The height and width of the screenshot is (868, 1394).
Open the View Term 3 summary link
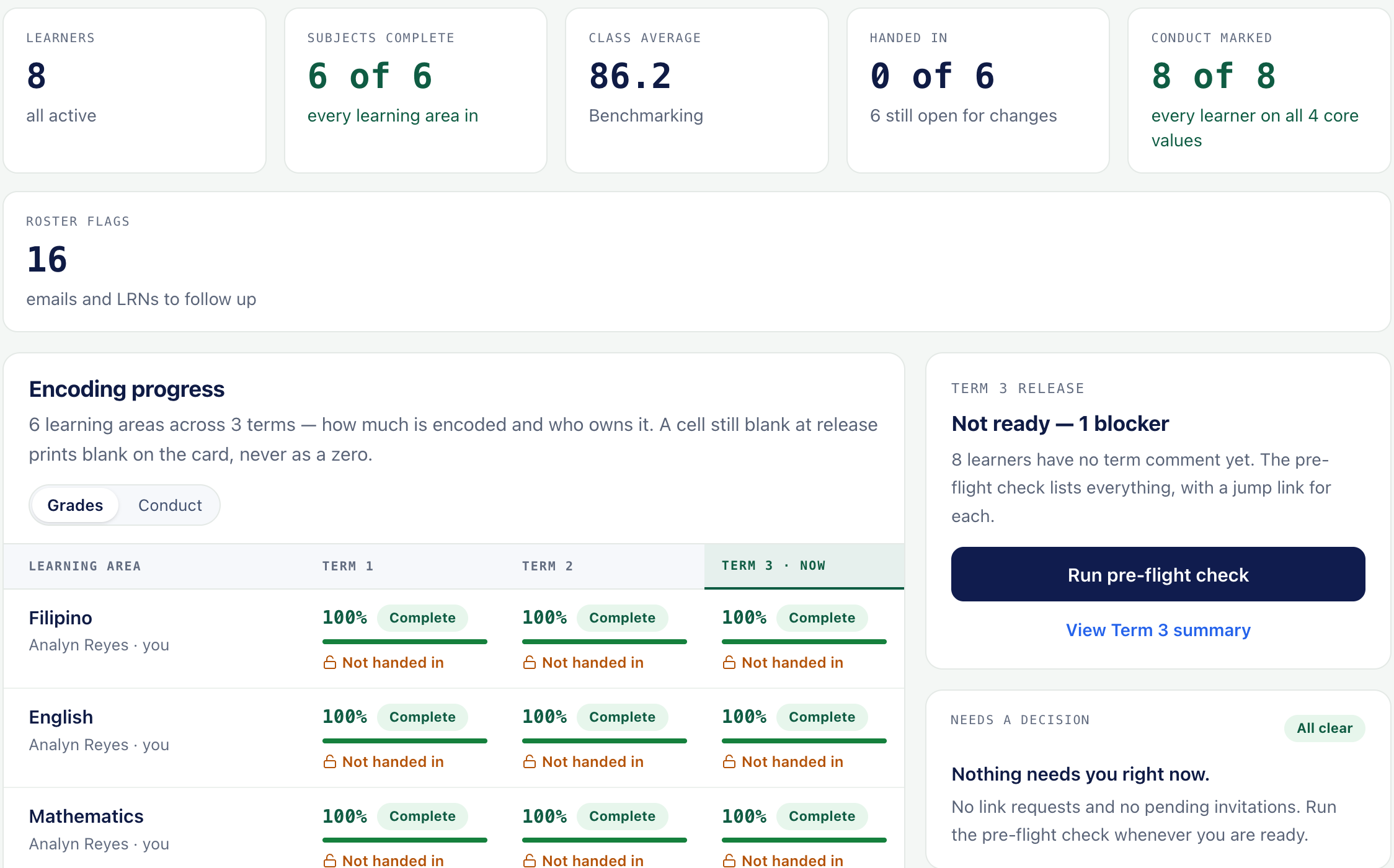point(1158,630)
